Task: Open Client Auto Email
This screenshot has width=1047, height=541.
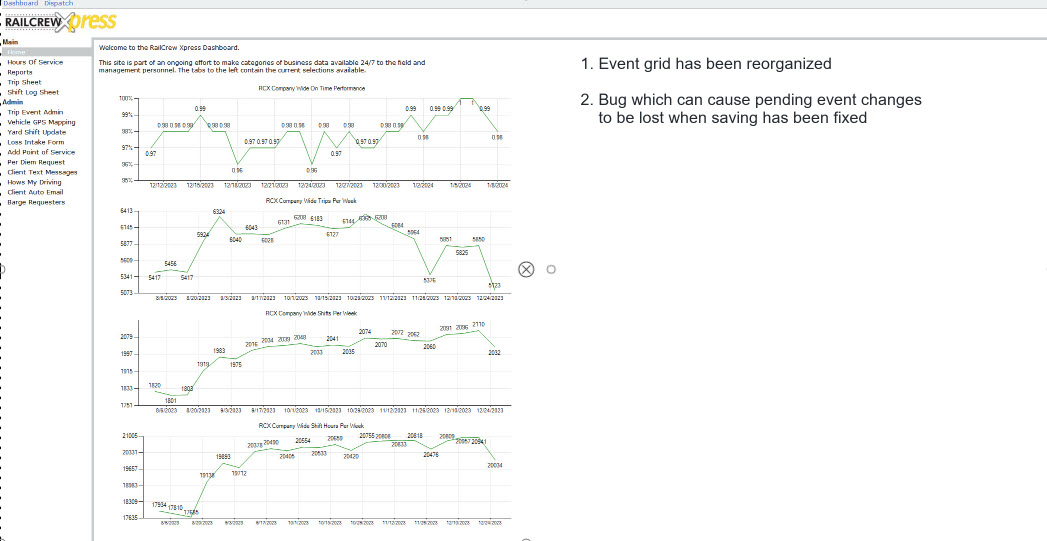Action: 35,192
